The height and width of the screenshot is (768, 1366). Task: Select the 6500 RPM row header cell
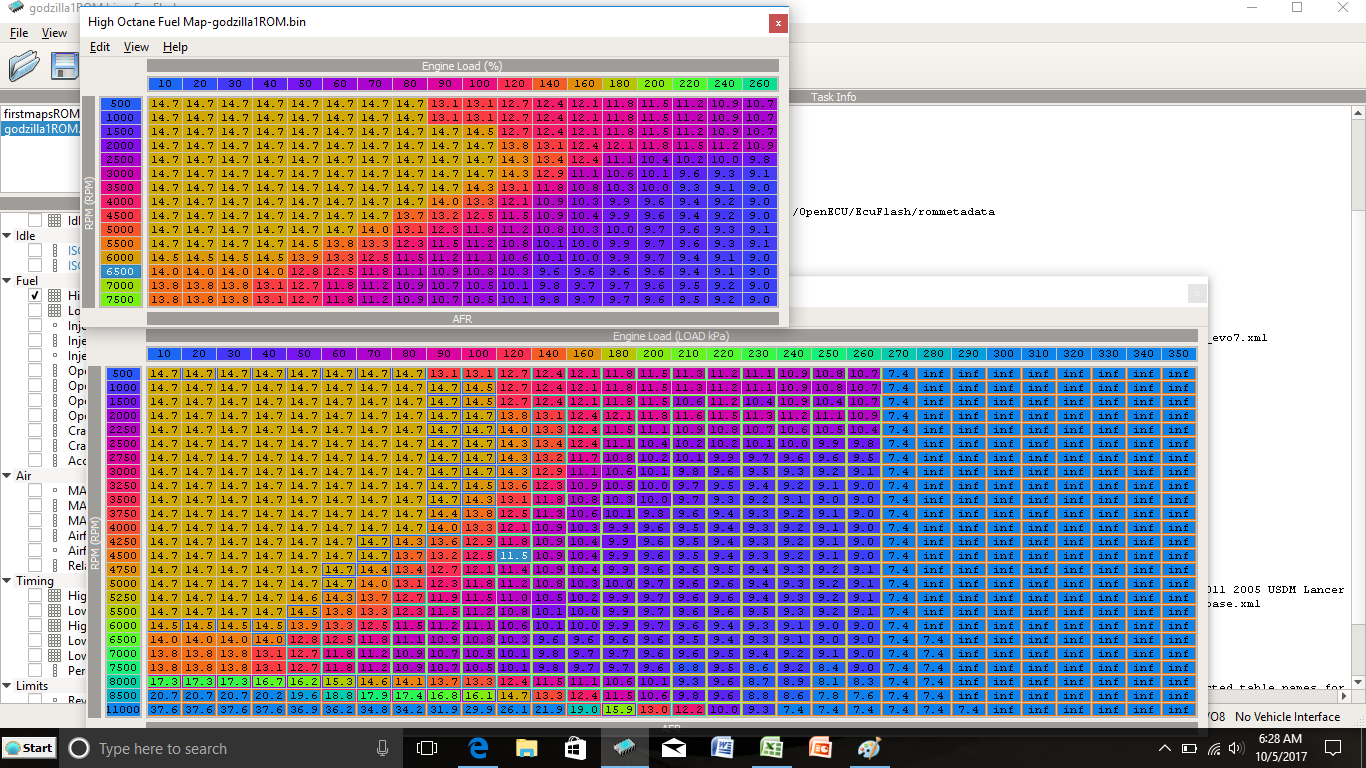tap(120, 271)
